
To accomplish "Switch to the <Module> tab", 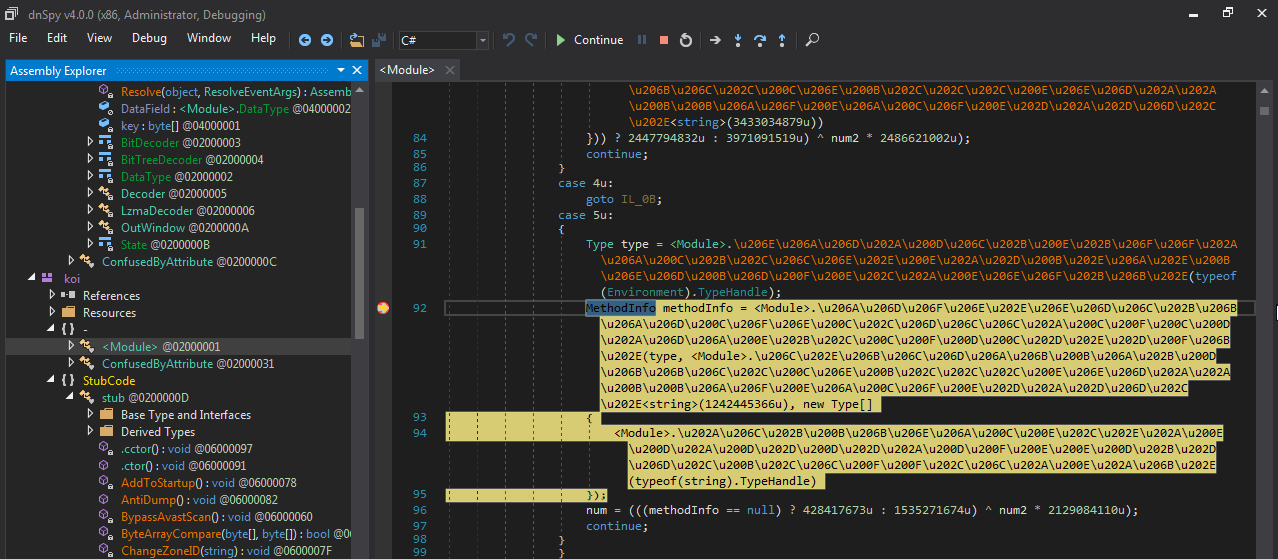I will coord(406,70).
